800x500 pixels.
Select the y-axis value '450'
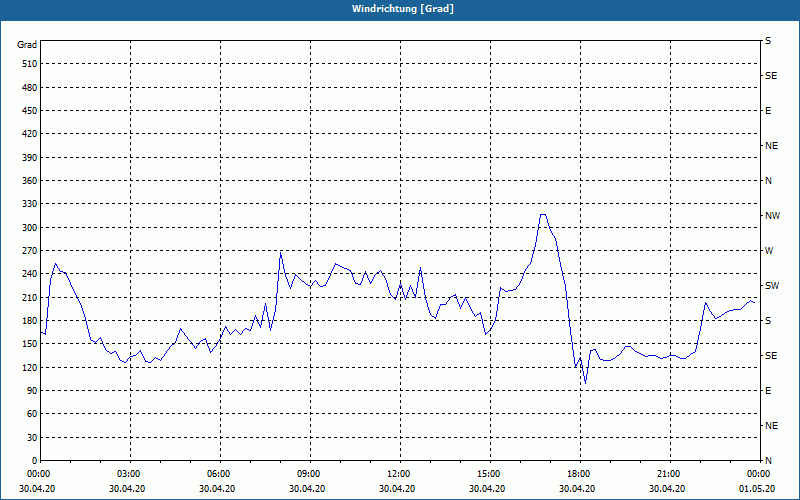(x=30, y=111)
